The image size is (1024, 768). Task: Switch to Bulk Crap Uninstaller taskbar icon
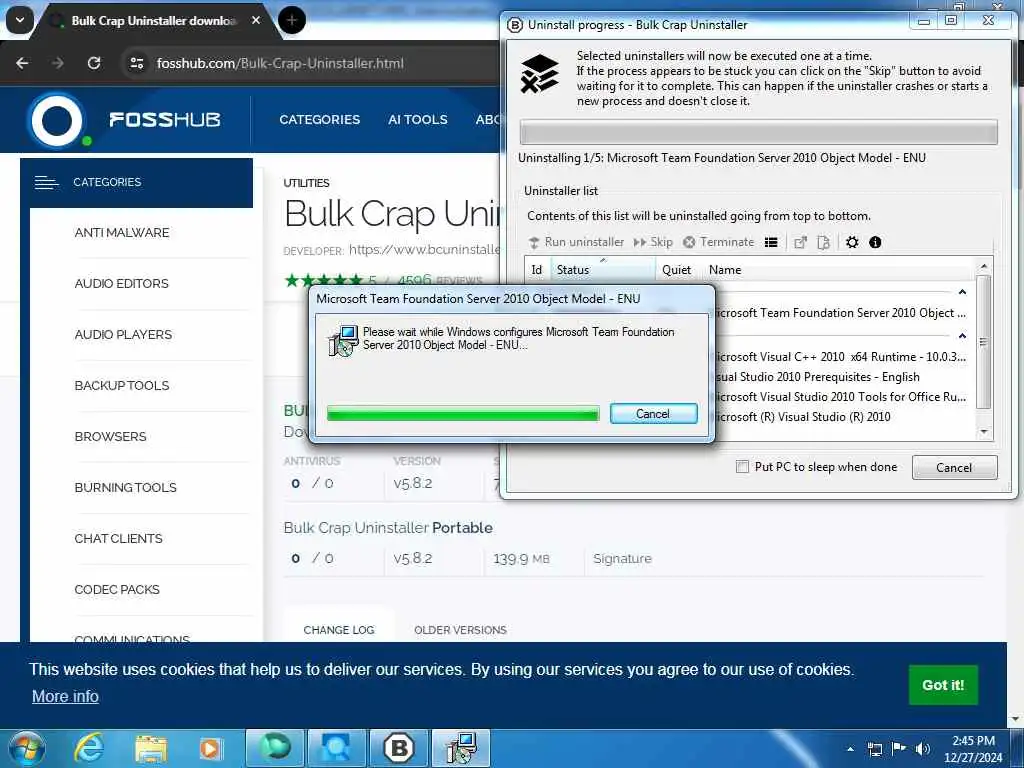point(398,748)
